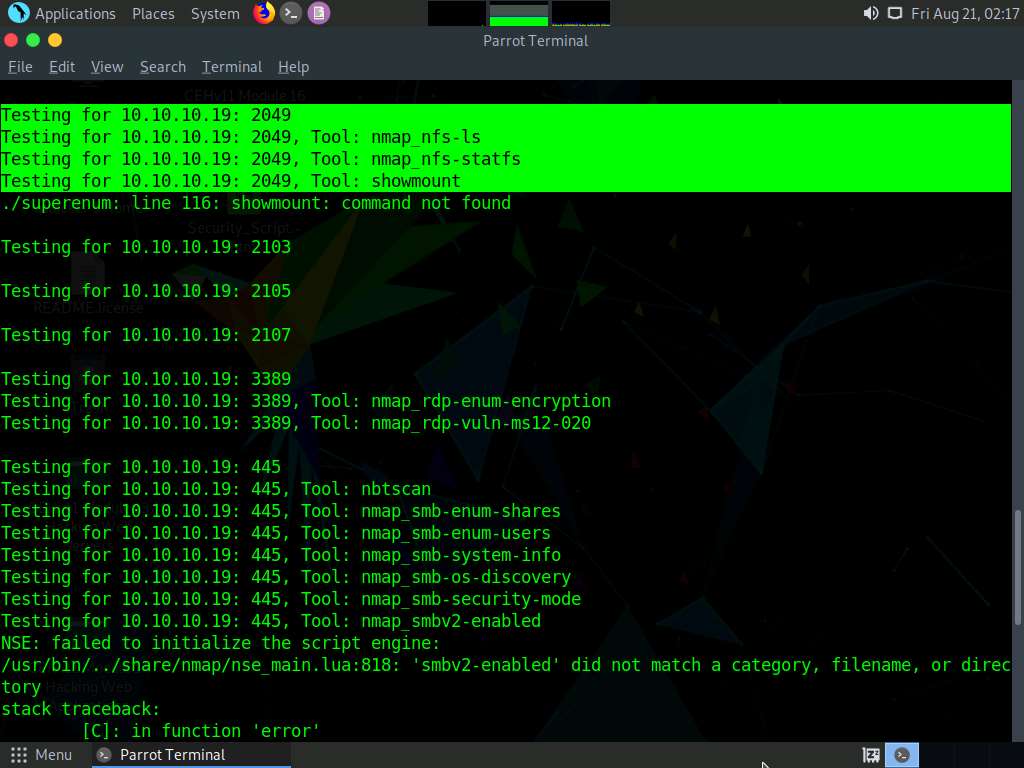Click the Menu button in bottom panel
The image size is (1024, 768).
point(41,755)
